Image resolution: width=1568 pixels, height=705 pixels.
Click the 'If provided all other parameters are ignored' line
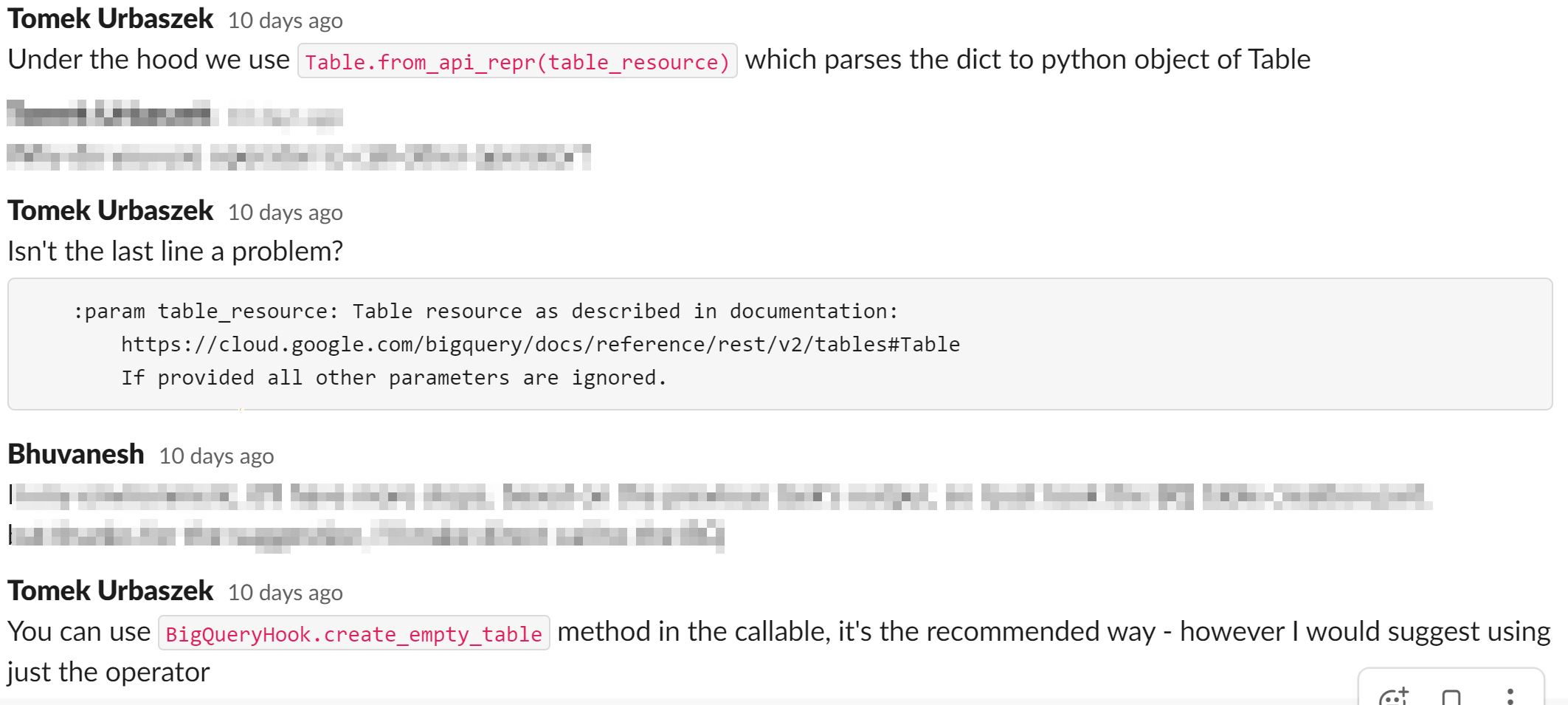394,377
